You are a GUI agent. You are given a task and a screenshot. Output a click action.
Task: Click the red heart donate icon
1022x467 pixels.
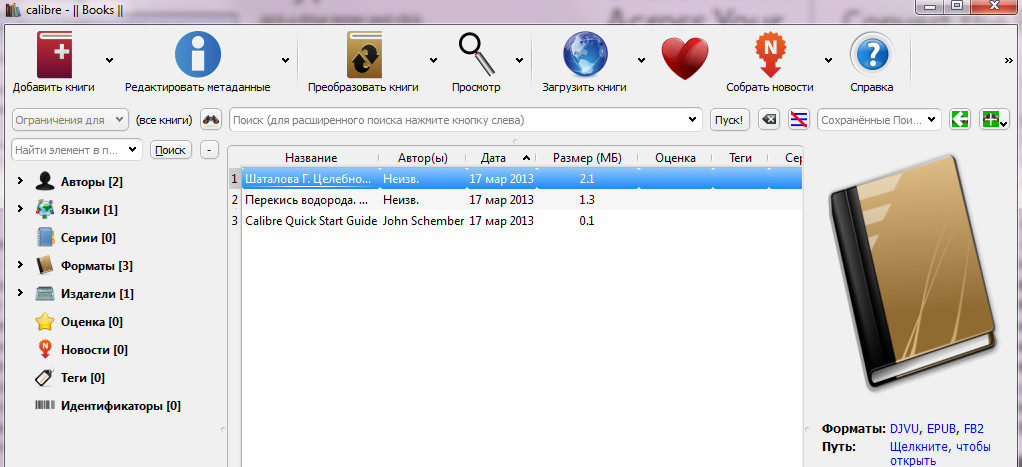(x=684, y=57)
